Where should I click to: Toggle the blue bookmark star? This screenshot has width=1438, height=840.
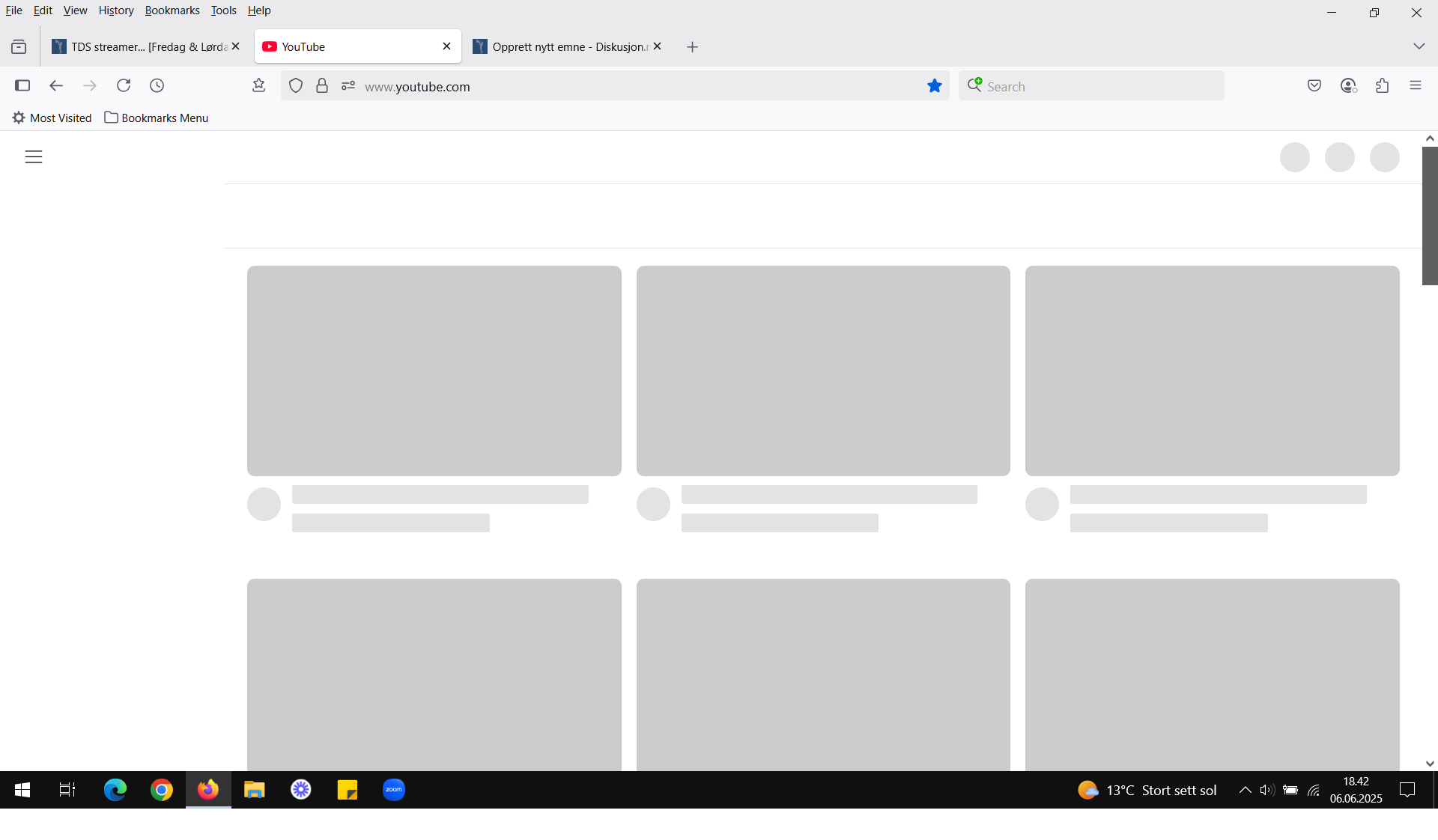[x=934, y=85]
